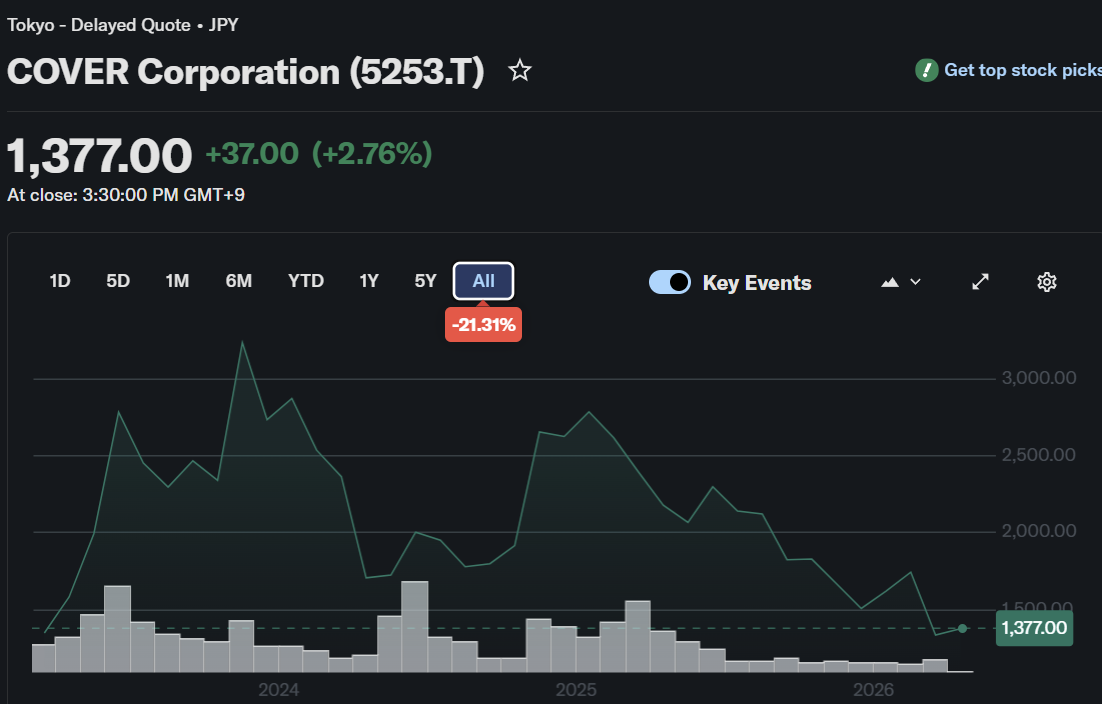Click the At close: 3:30:00 PM GMT+9 text

point(126,195)
